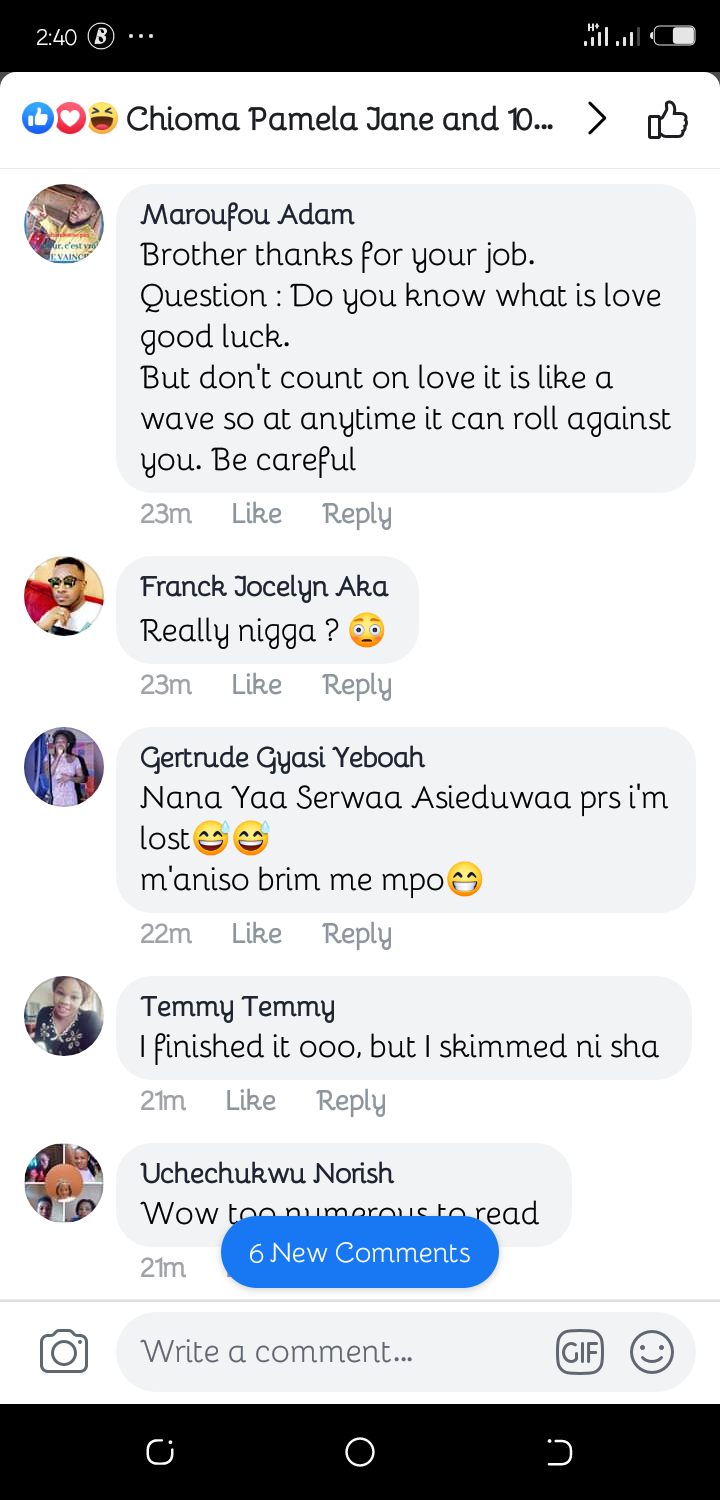The image size is (720, 1500).
Task: Tap the reaction emojis cluster in header
Action: coord(70,120)
